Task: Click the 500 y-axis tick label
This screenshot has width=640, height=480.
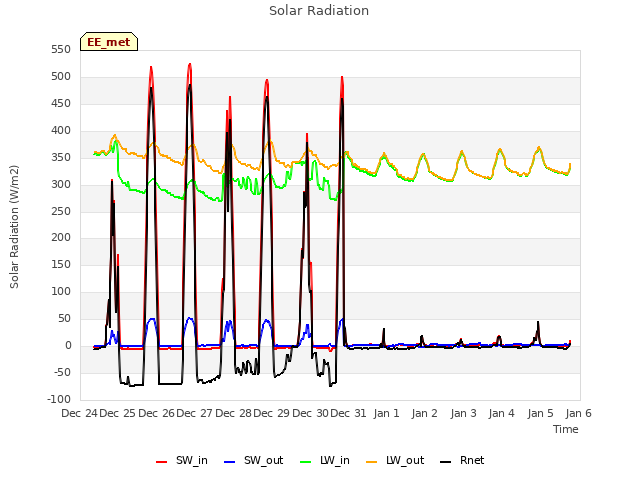Action: click(x=61, y=77)
